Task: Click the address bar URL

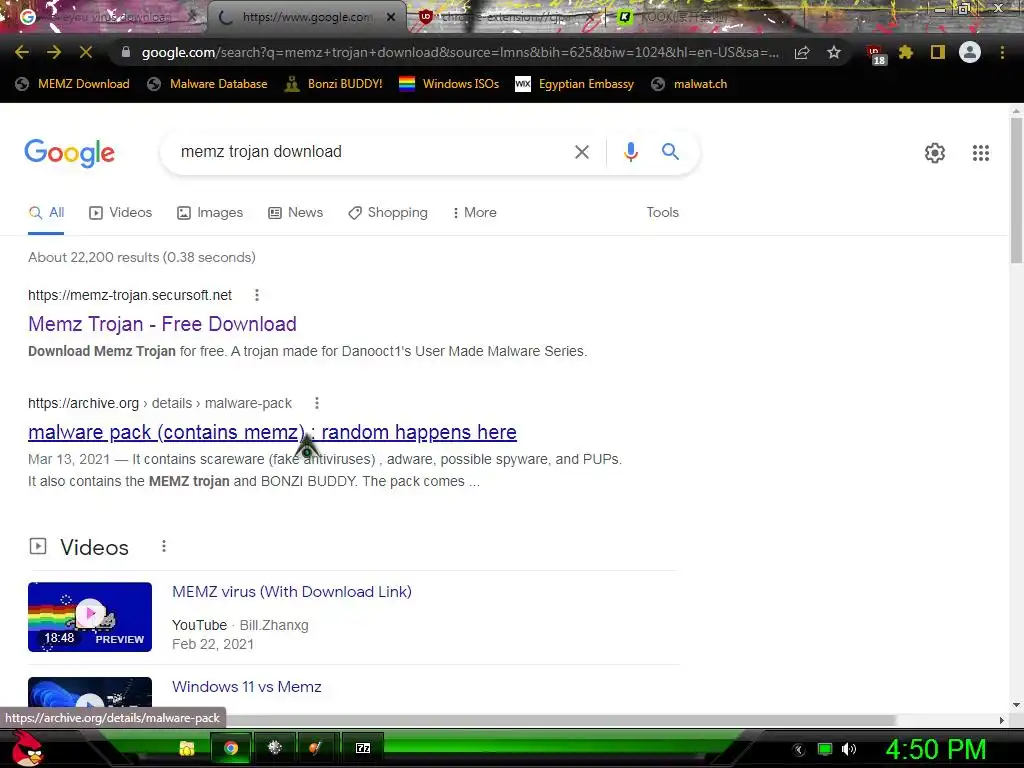Action: point(460,52)
